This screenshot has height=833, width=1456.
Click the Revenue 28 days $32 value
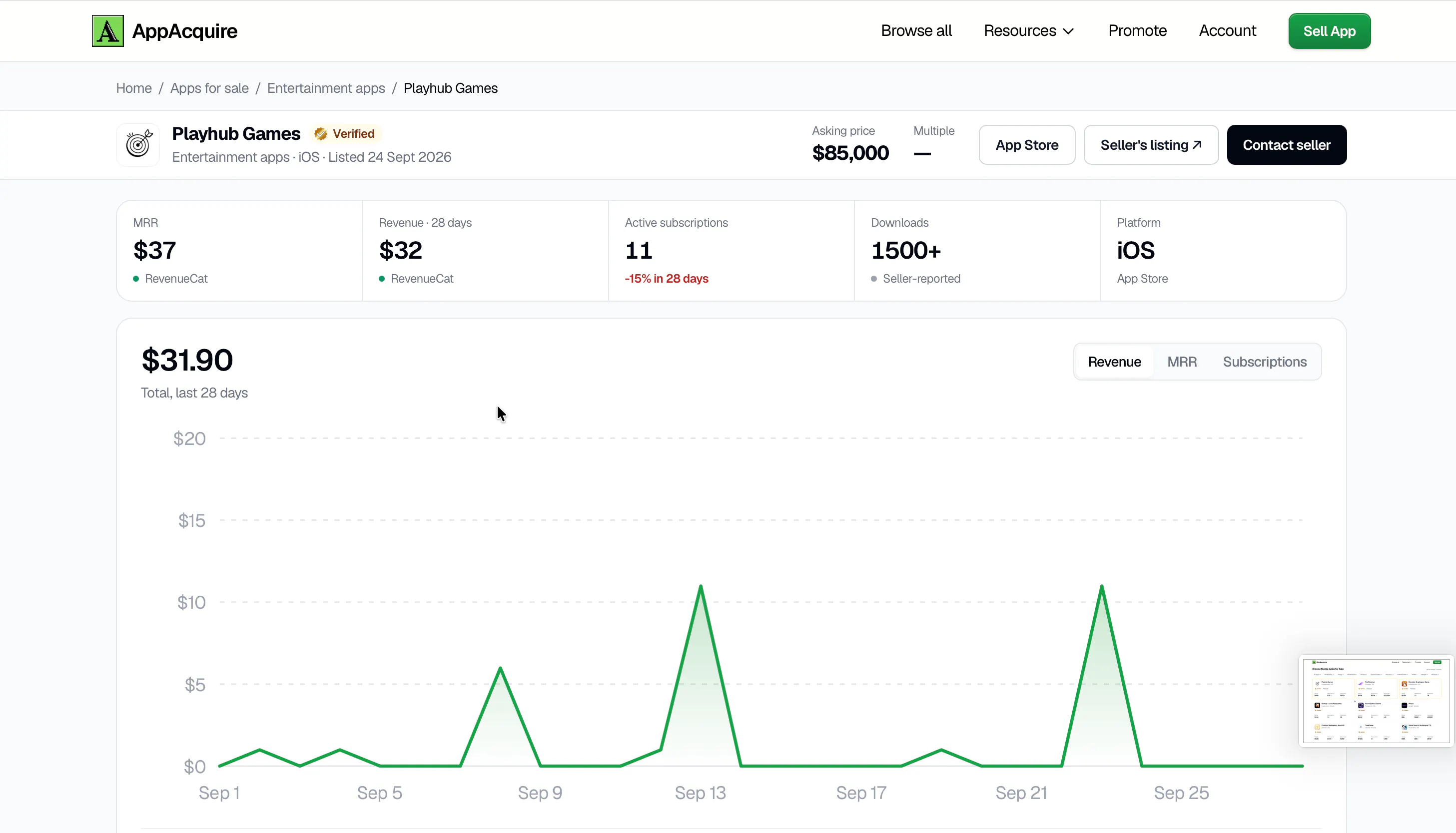(401, 250)
